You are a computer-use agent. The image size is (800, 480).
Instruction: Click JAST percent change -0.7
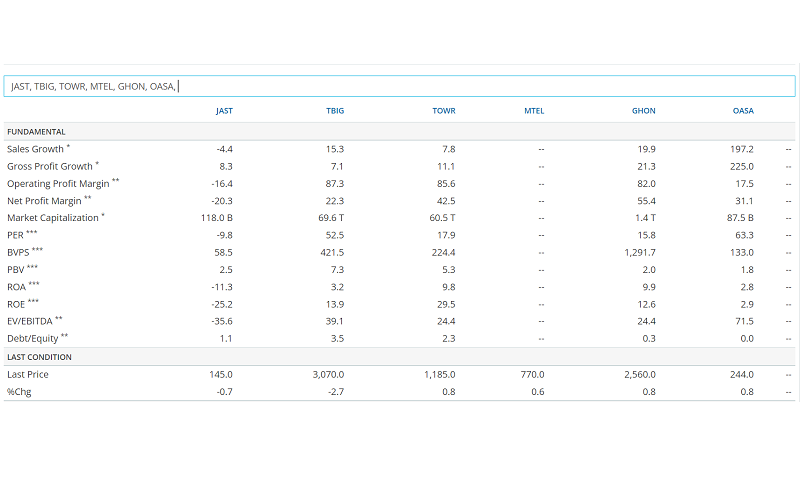click(224, 392)
